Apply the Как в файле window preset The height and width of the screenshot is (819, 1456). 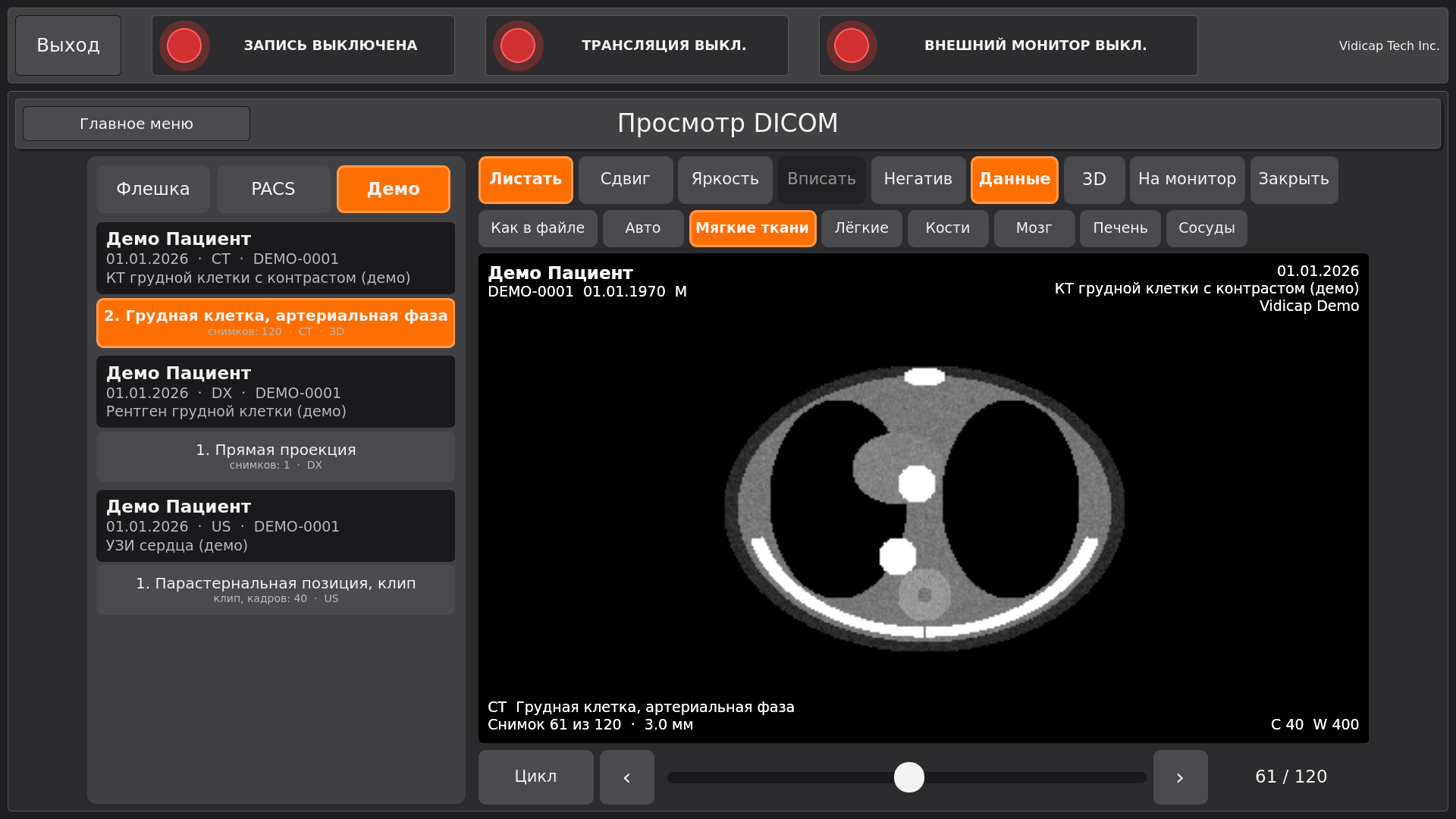(x=538, y=228)
